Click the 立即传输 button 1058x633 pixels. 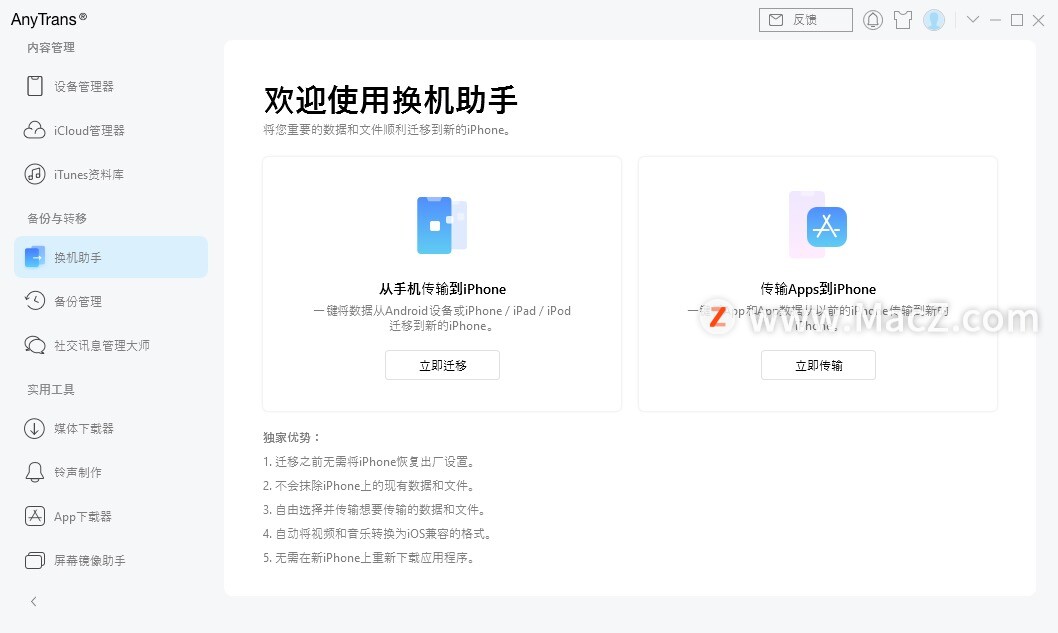click(x=818, y=365)
